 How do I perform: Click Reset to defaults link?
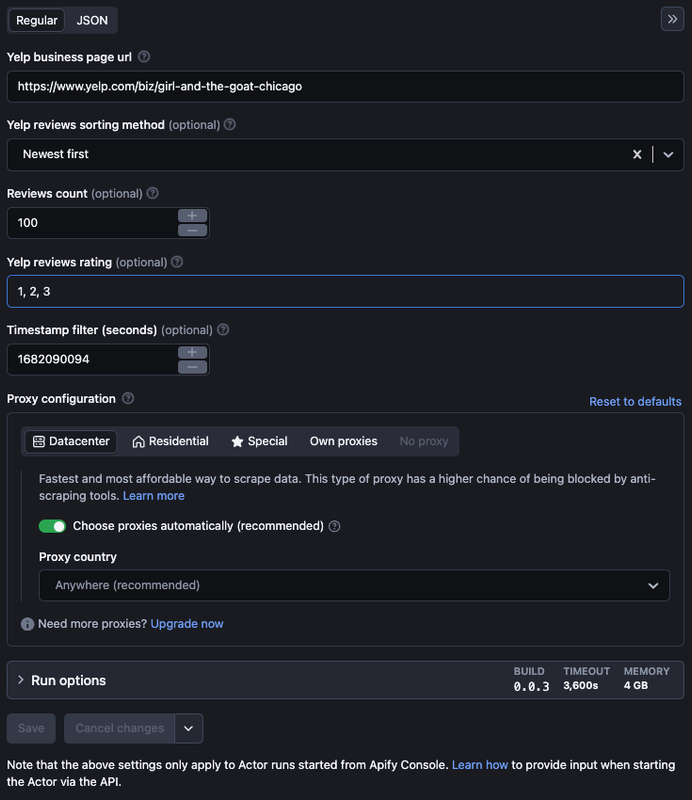coord(635,402)
